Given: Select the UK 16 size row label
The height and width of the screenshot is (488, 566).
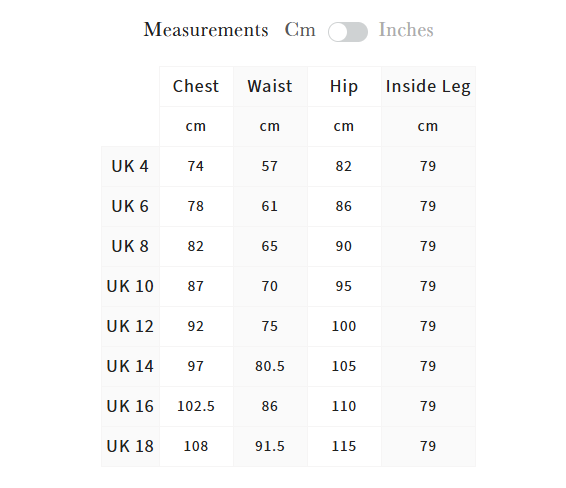Looking at the screenshot, I should pyautogui.click(x=130, y=407).
